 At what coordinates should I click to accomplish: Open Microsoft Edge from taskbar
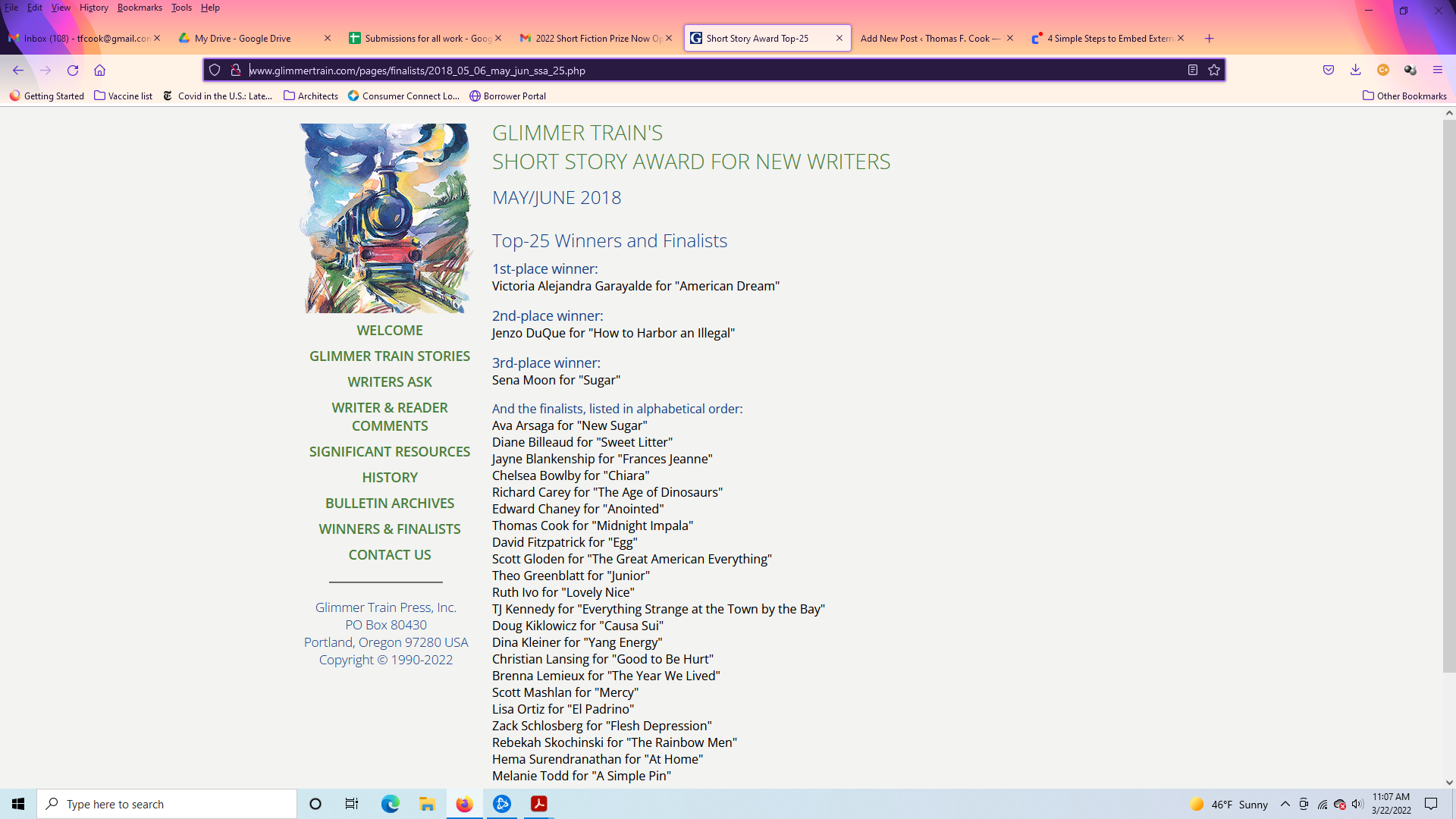tap(390, 804)
